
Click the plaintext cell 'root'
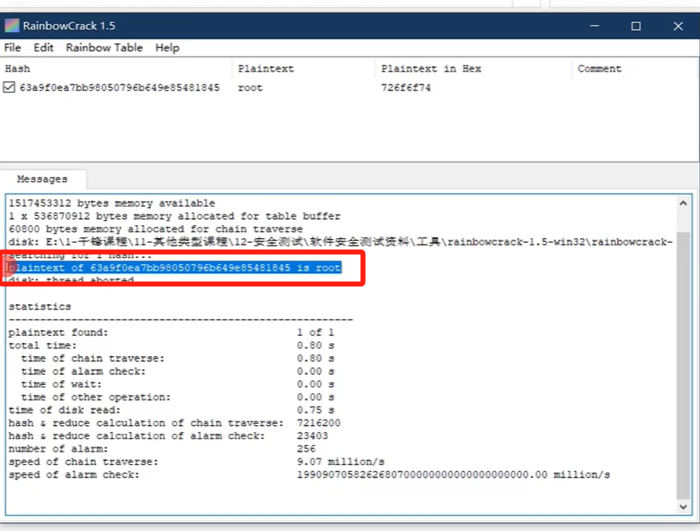coord(250,88)
